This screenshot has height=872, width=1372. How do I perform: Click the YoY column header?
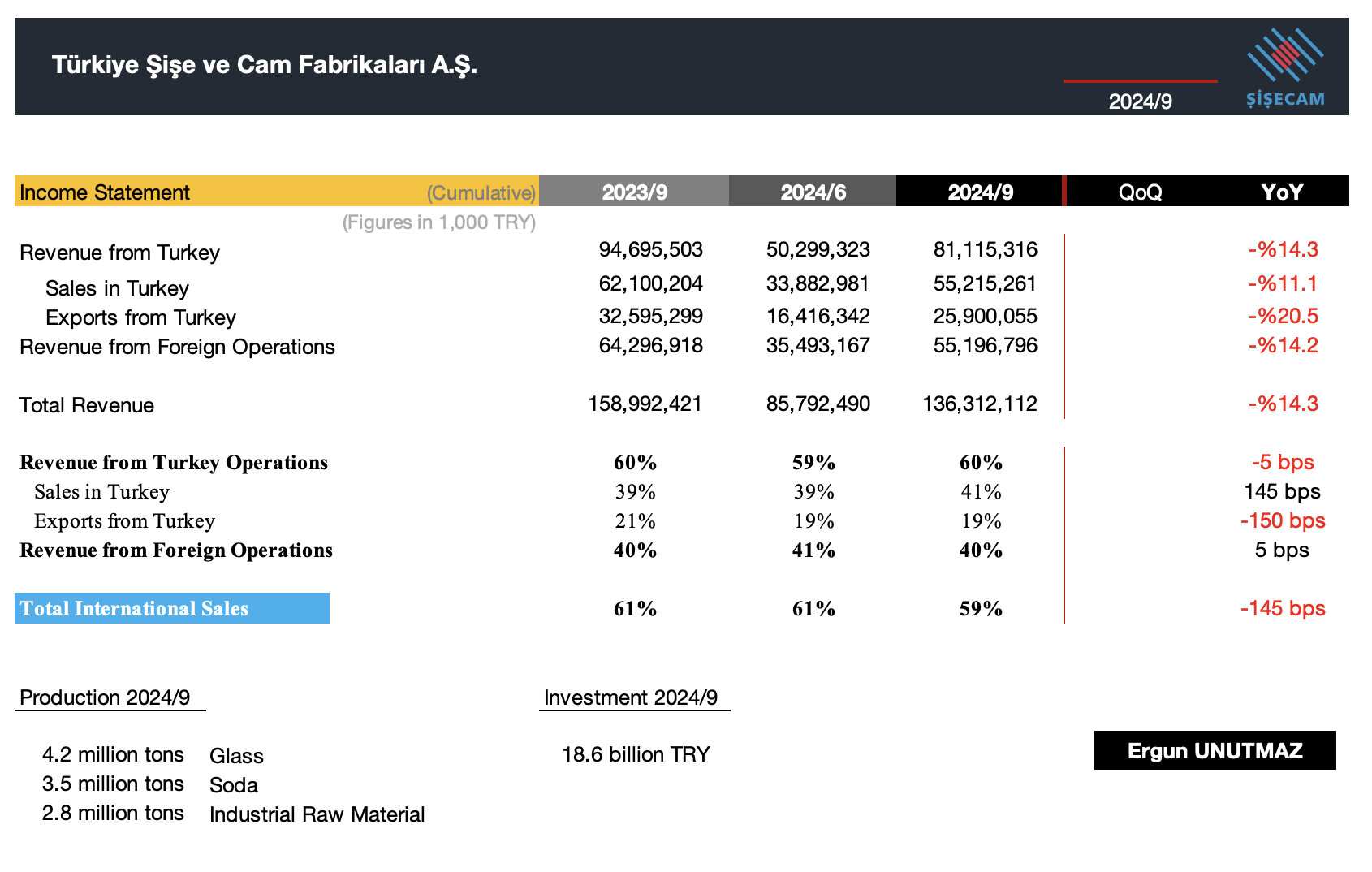pyautogui.click(x=1281, y=192)
